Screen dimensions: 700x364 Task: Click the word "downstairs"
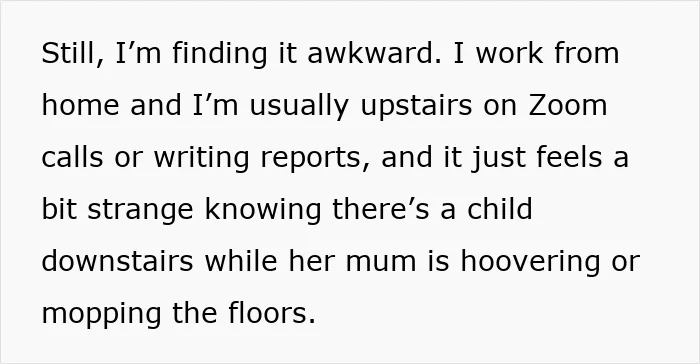coord(117,261)
